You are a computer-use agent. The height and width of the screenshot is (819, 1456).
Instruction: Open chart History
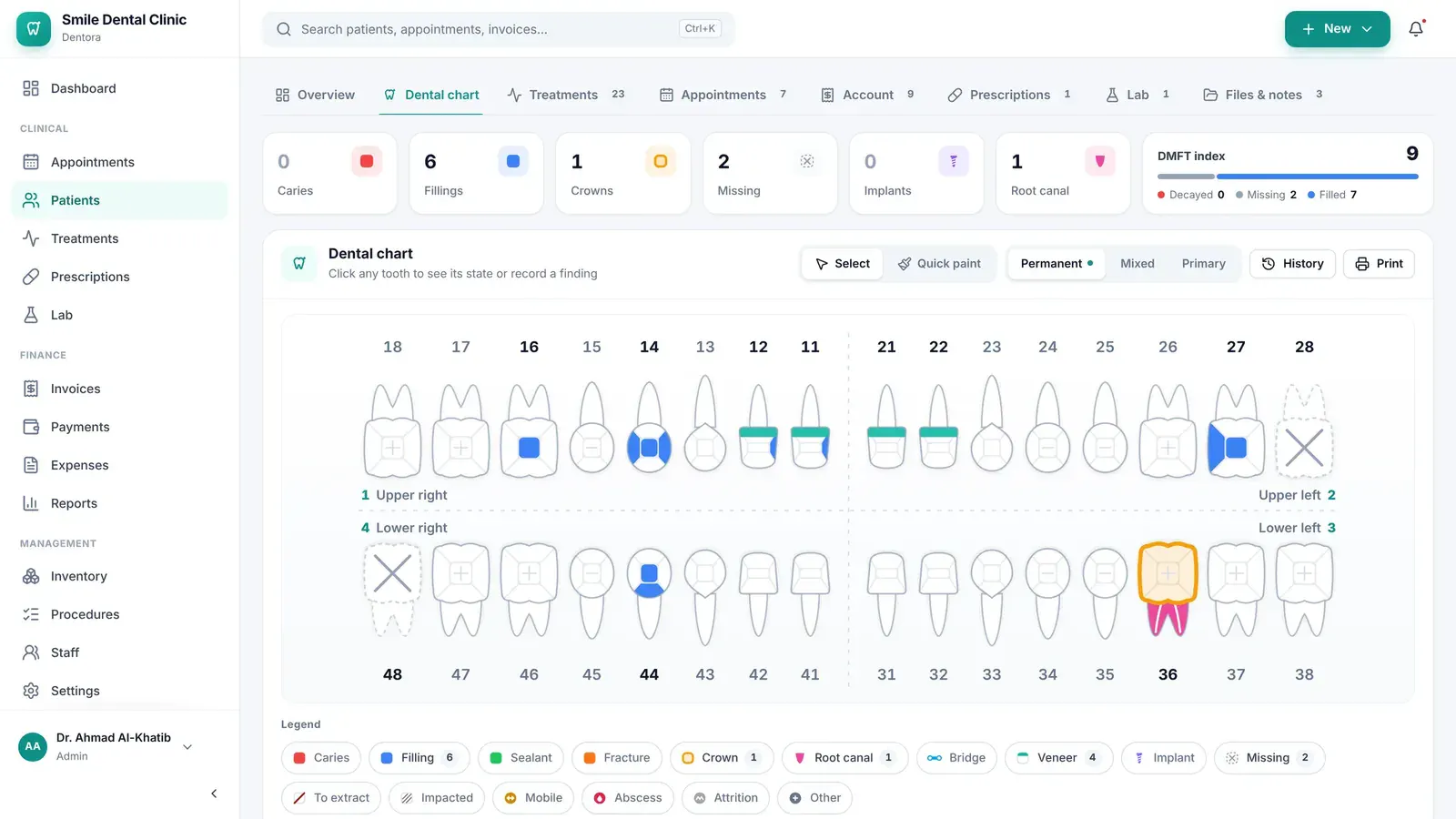click(x=1292, y=264)
